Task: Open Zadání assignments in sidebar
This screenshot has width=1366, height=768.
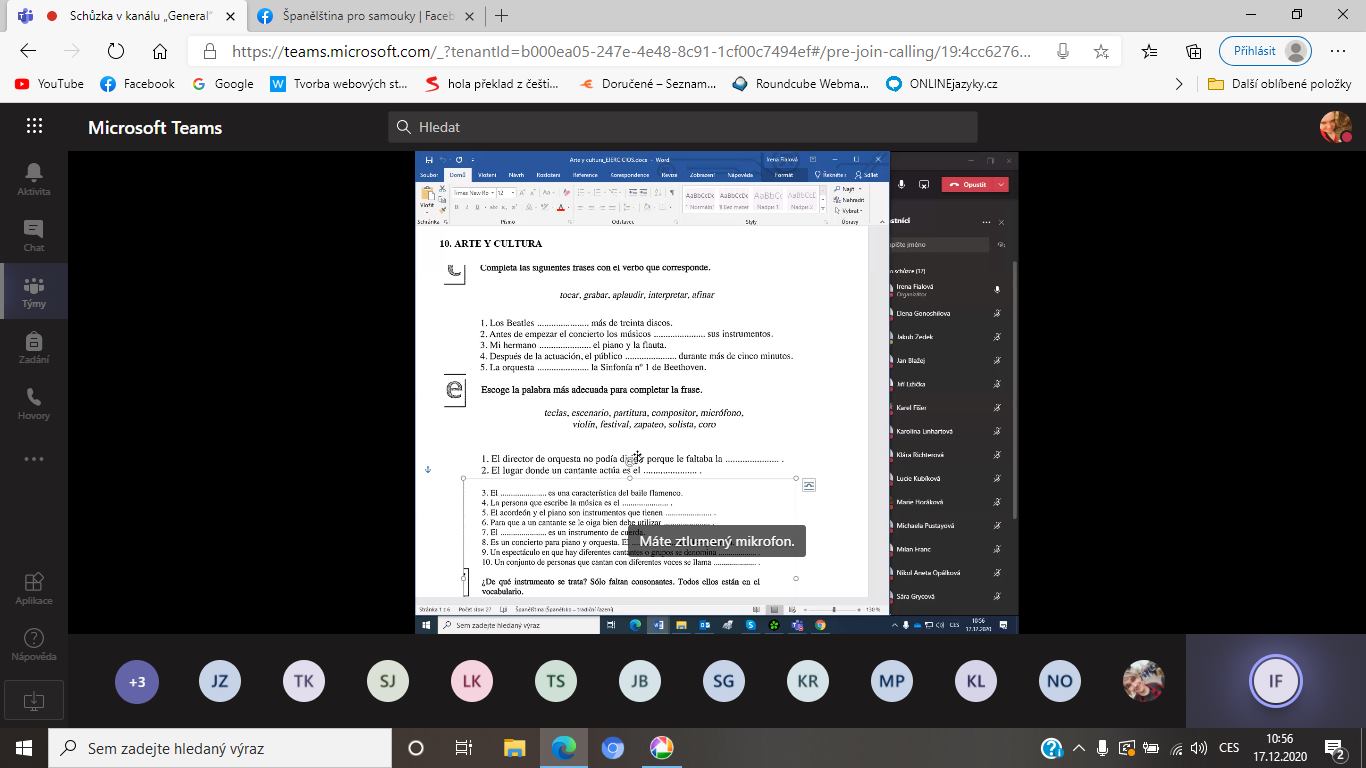Action: (33, 348)
